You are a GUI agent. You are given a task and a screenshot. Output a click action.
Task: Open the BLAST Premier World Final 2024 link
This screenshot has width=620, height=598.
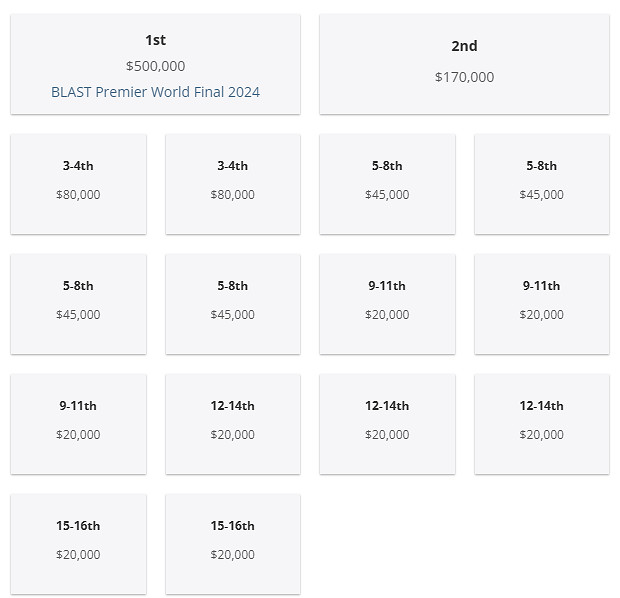click(x=155, y=92)
